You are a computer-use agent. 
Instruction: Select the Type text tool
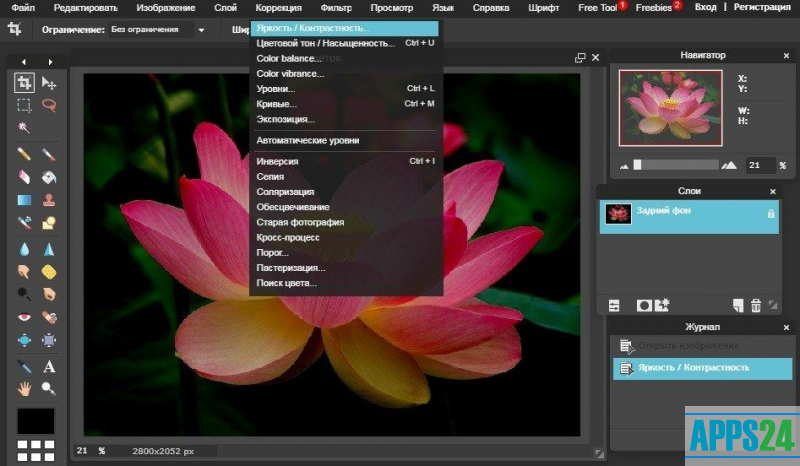tap(49, 366)
